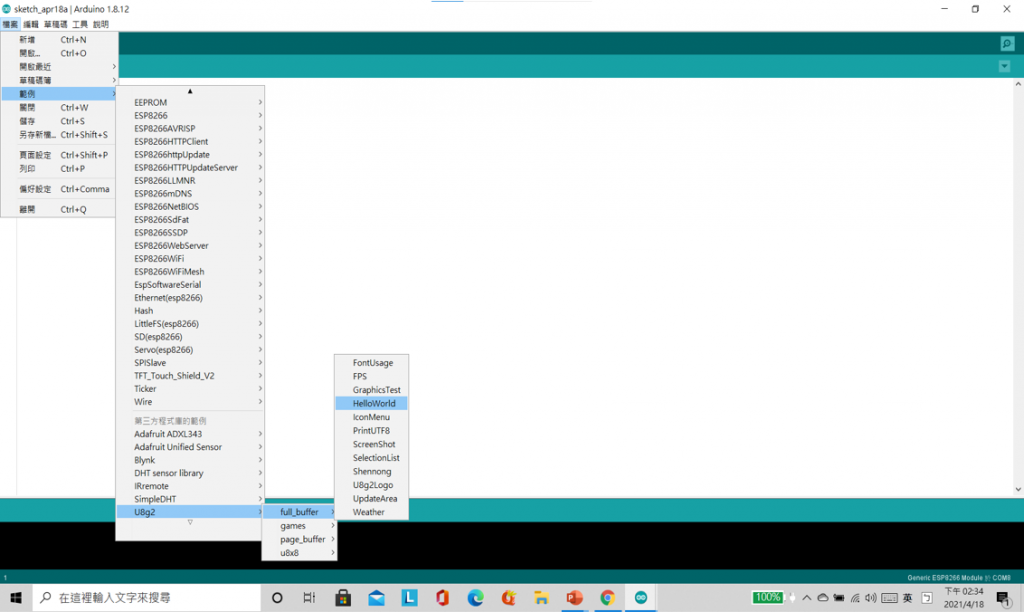Open U8g2Logo example sketch
This screenshot has width=1024, height=612.
coord(372,485)
